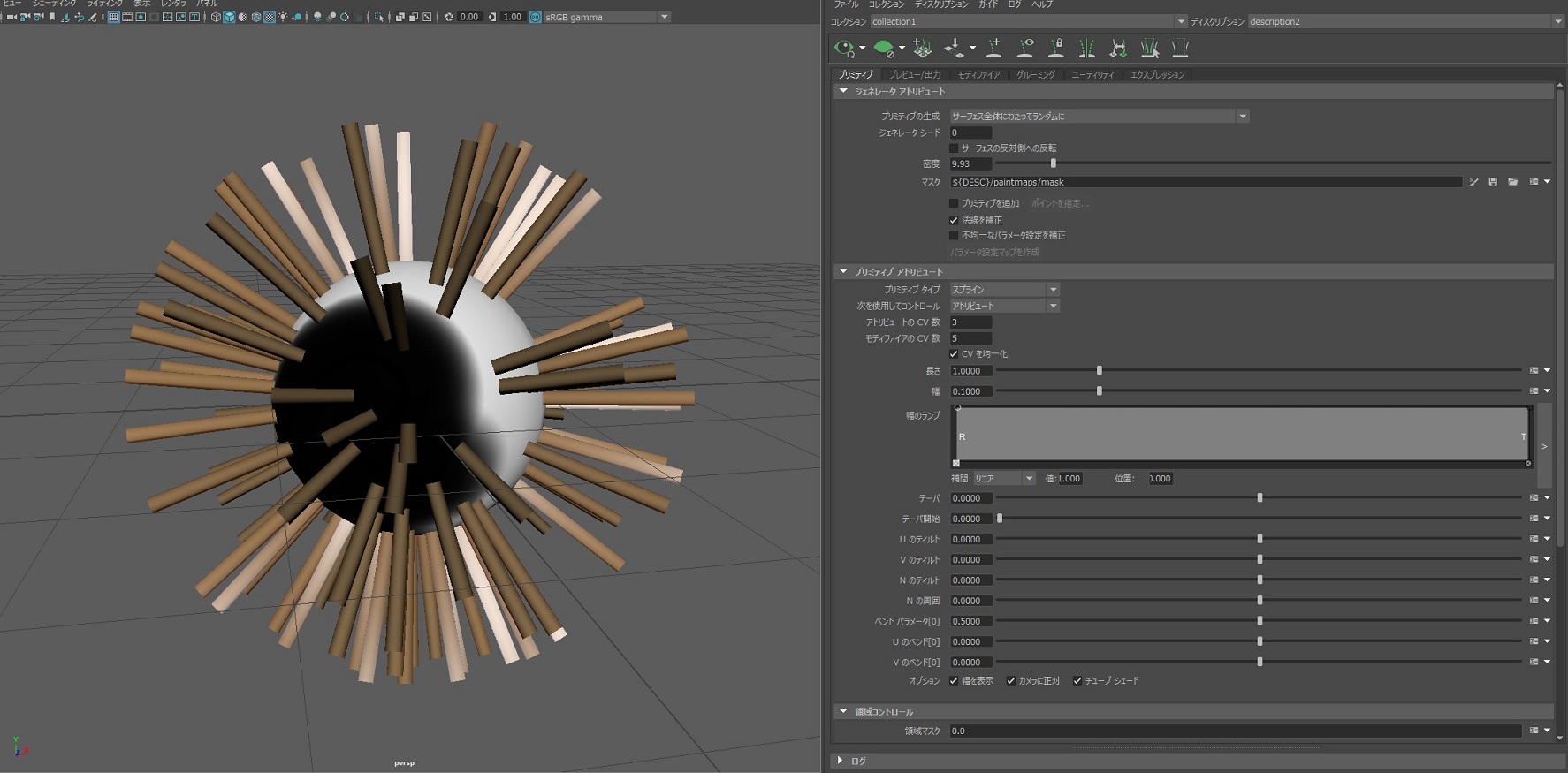Screen dimensions: 1568x773
Task: Toggle the チューブ シェード checkbox
Action: tap(1077, 681)
